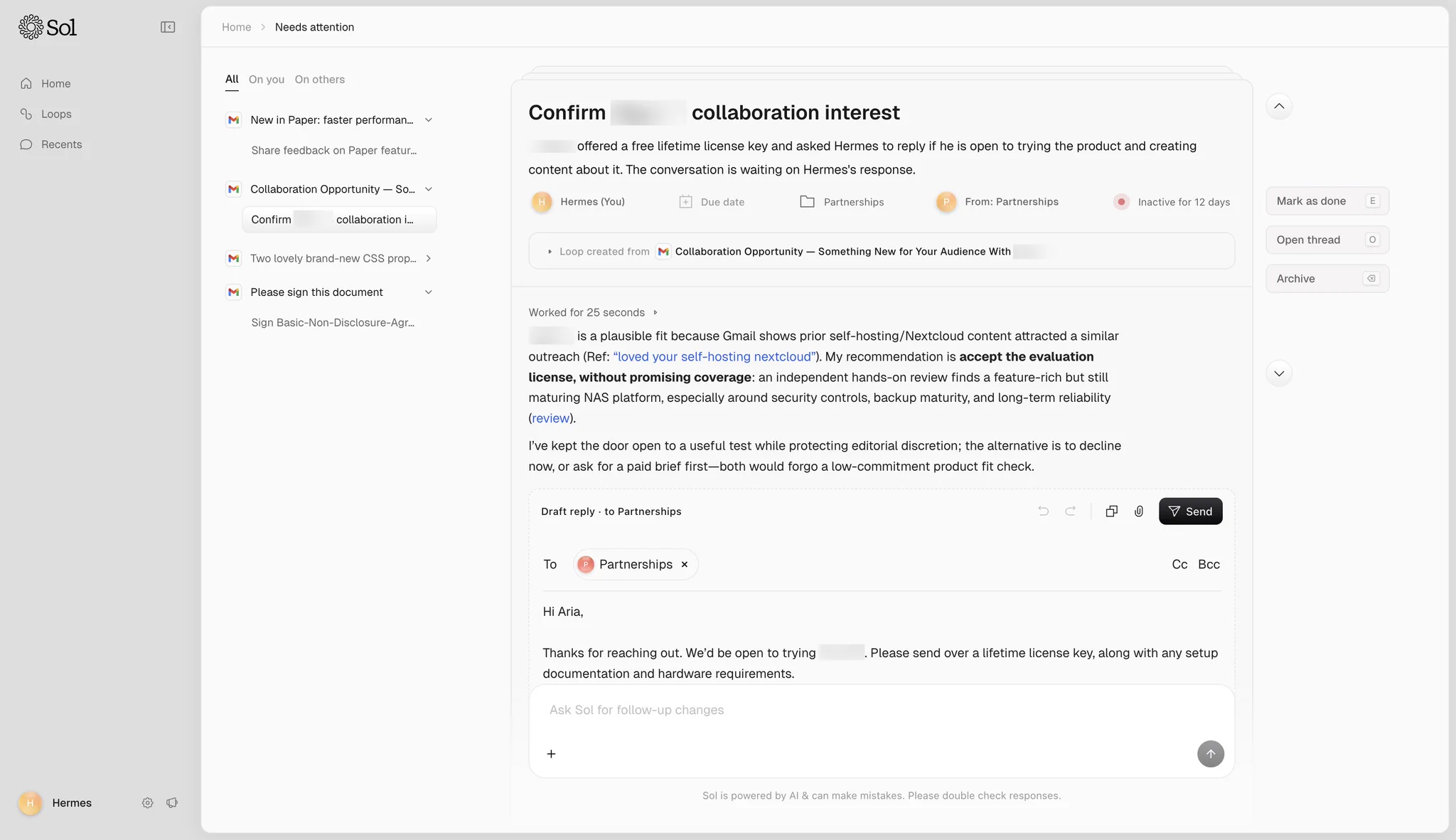The width and height of the screenshot is (1456, 840).
Task: Undo the draft reply change
Action: coord(1043,511)
